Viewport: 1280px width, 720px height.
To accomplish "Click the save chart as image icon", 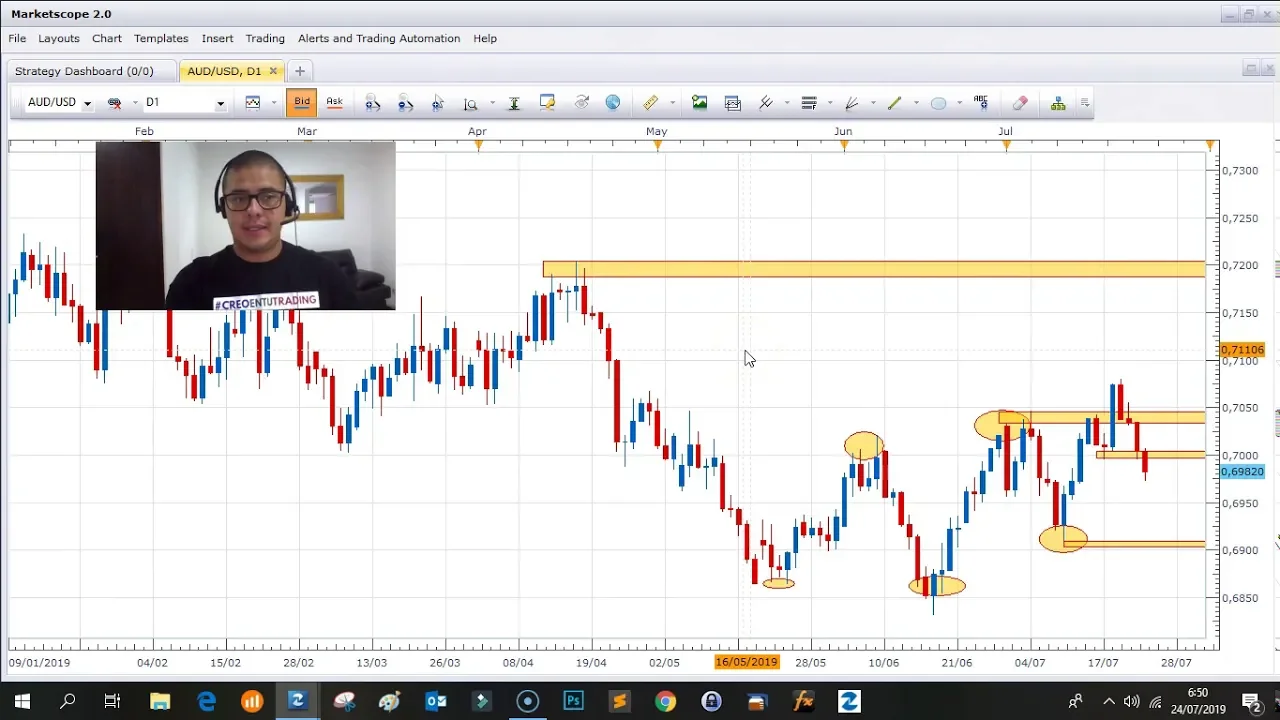I will [x=700, y=103].
